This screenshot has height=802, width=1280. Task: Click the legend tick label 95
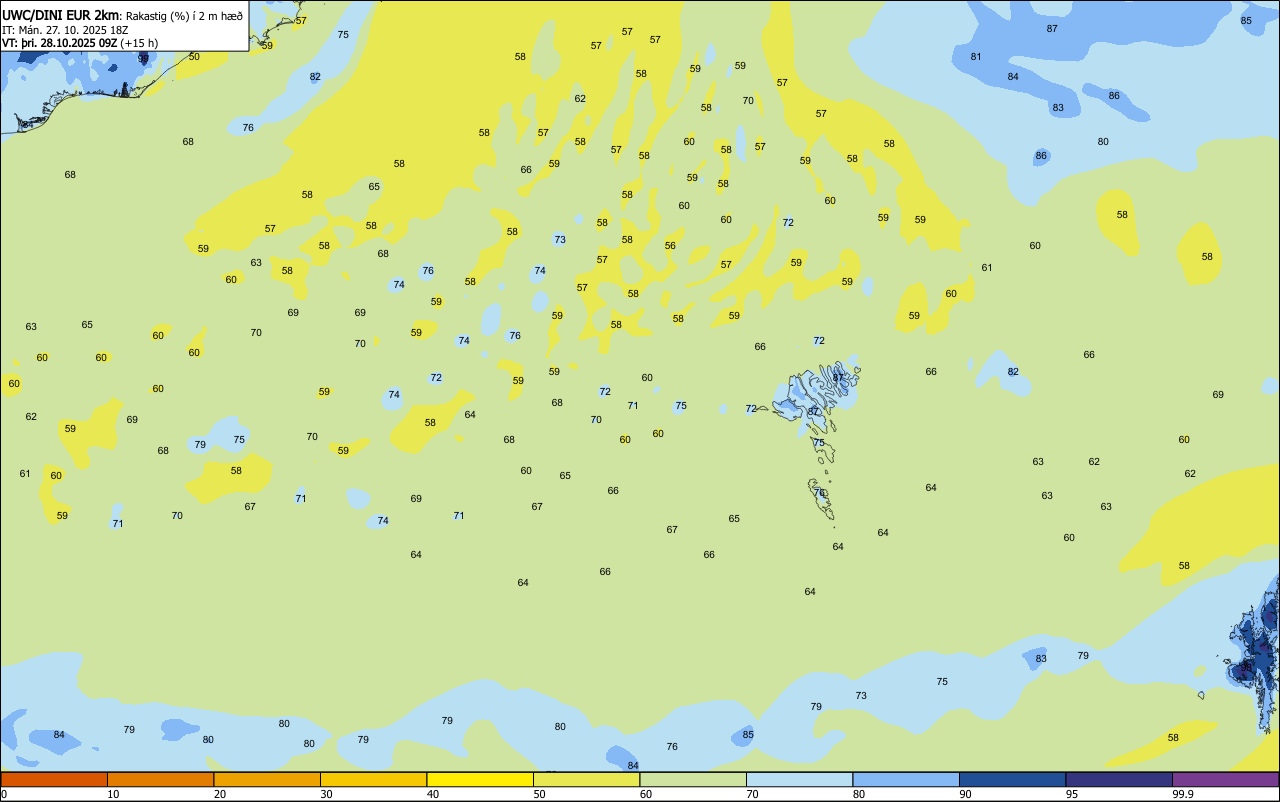pos(1071,794)
